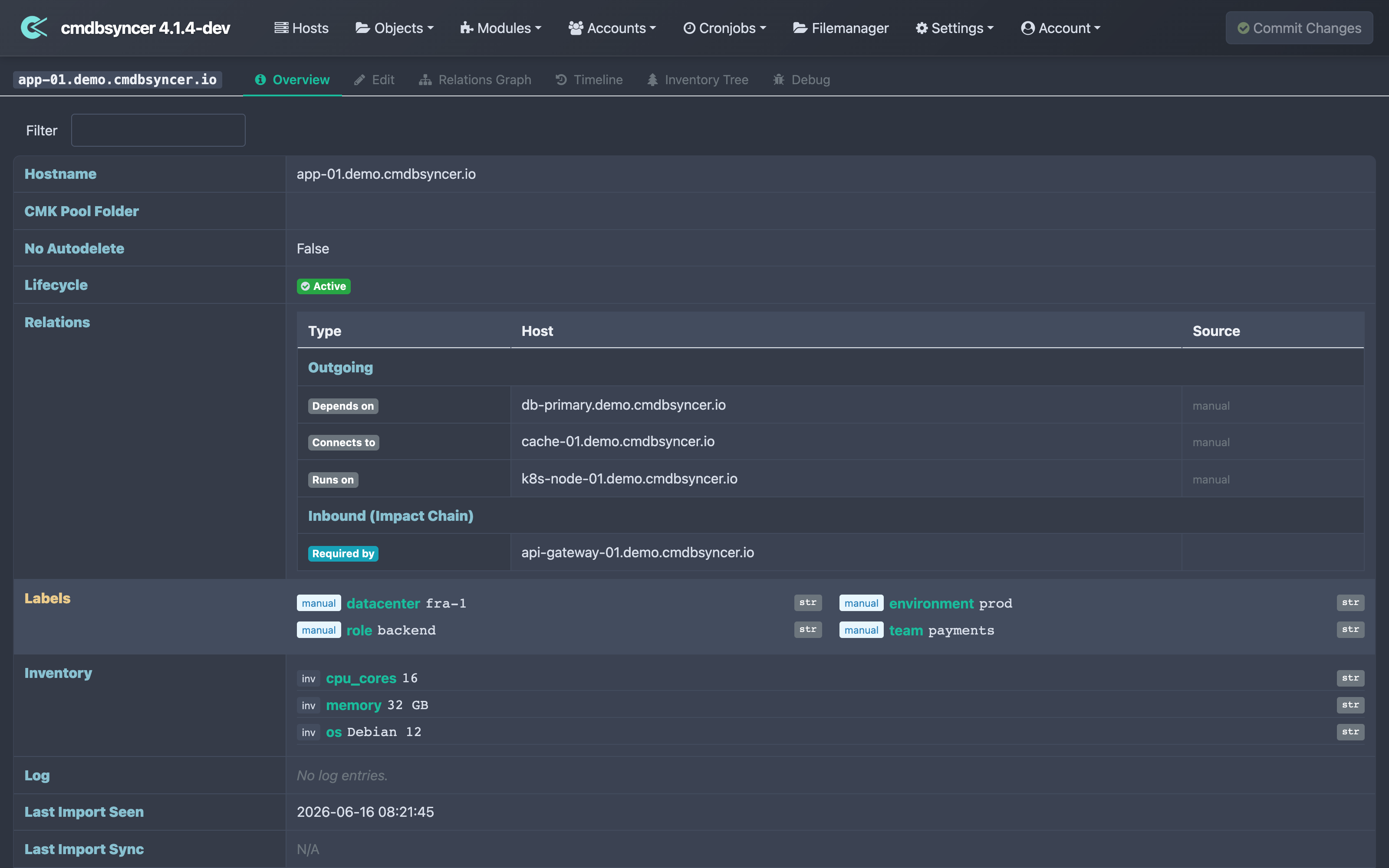
Task: Click the Overview info icon
Action: coord(260,80)
